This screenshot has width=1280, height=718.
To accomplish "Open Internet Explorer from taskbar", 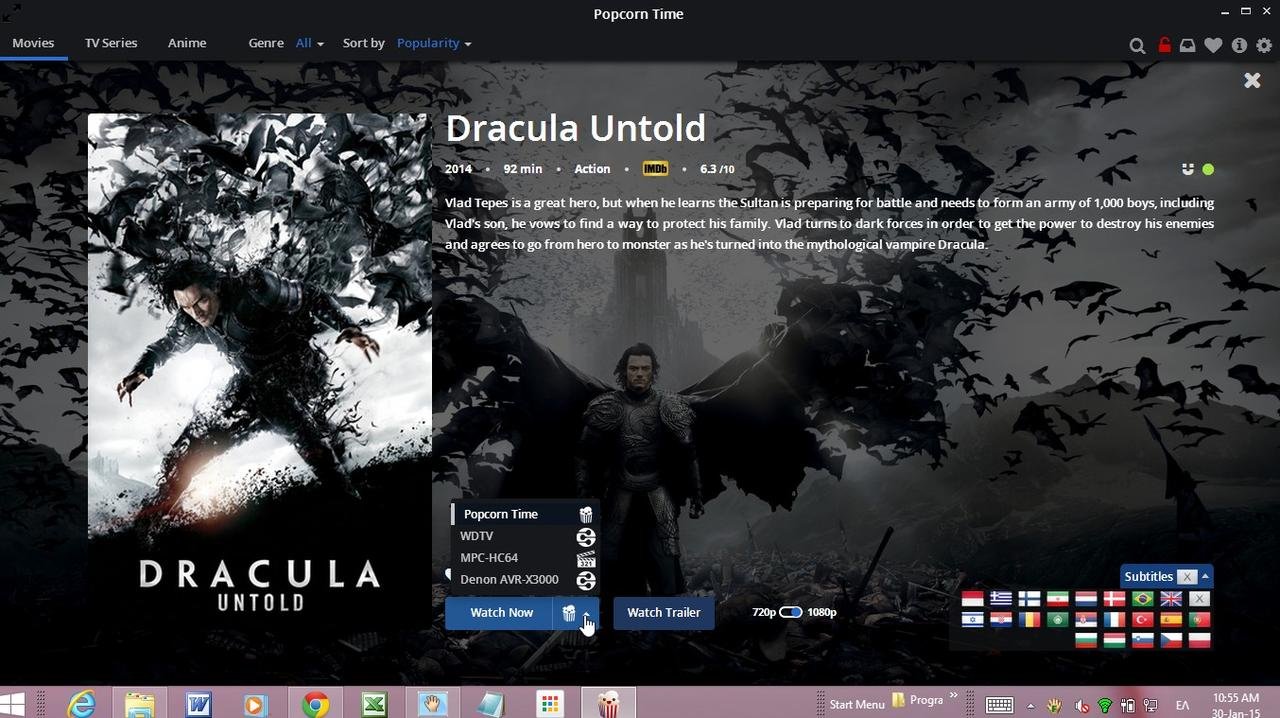I will tap(81, 705).
